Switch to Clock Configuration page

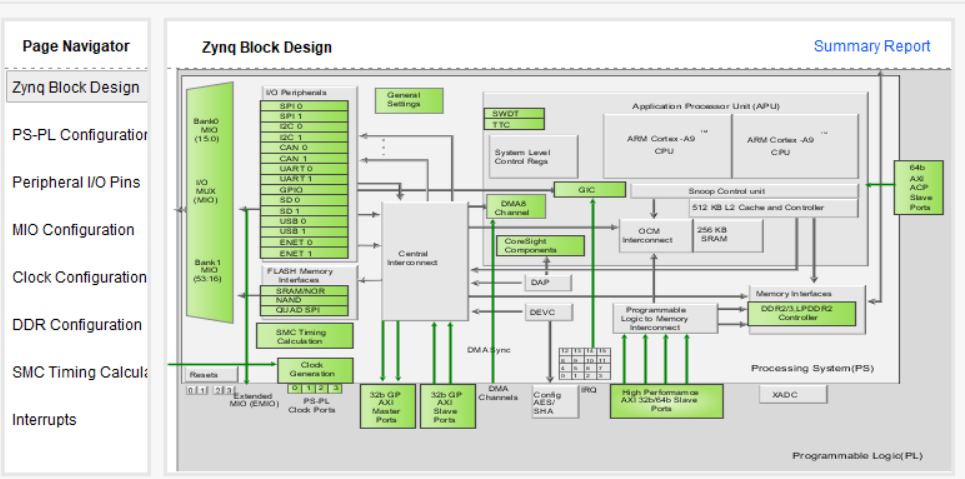click(x=79, y=277)
